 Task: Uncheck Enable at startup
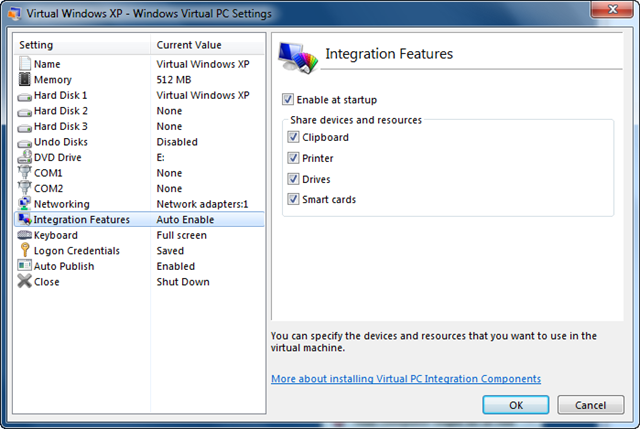pyautogui.click(x=288, y=99)
